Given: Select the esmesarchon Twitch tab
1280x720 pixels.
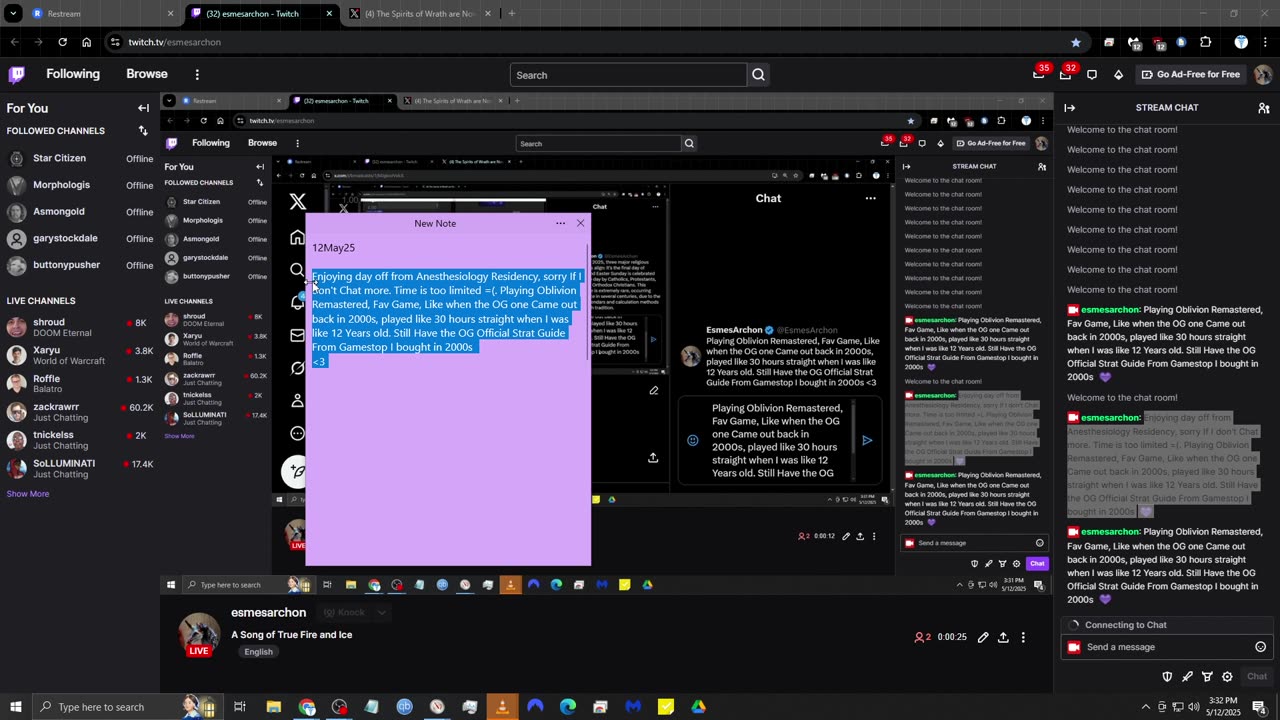Looking at the screenshot, I should [260, 14].
